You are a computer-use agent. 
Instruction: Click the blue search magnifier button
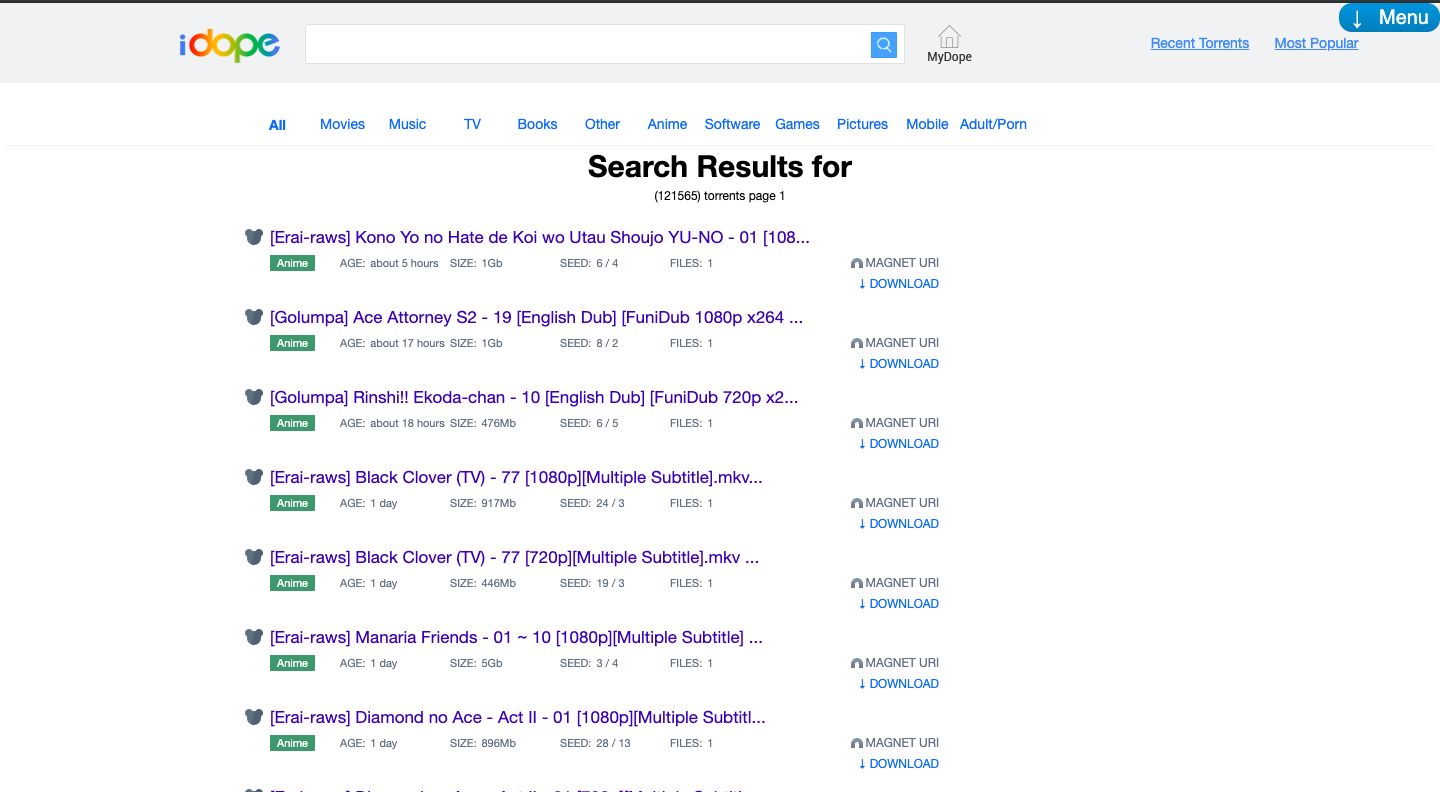coord(884,44)
